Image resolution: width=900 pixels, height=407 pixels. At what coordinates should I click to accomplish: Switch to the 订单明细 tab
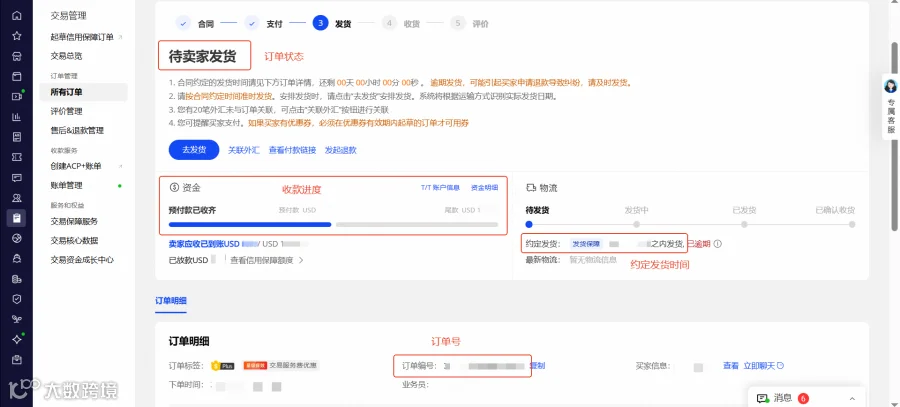coord(170,301)
